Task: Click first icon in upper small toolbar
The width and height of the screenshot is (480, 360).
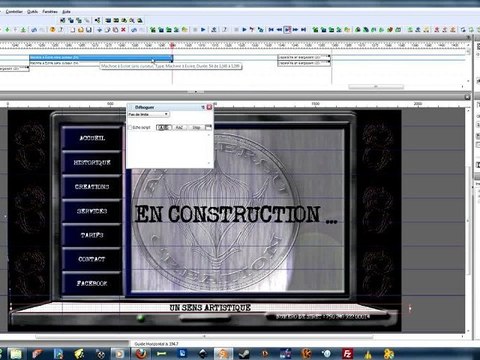Action: (63, 20)
